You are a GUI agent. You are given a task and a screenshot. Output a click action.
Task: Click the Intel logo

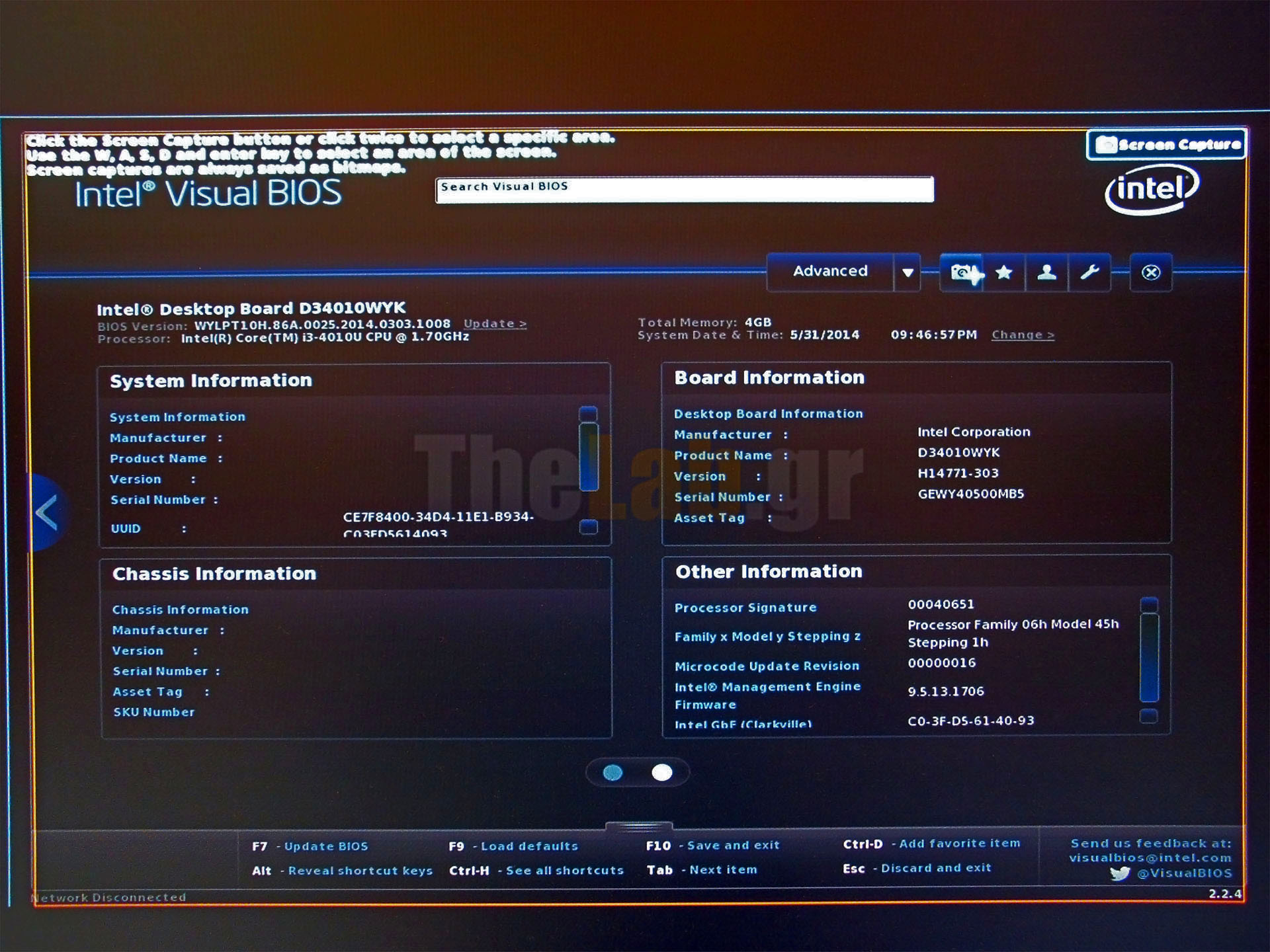point(1152,190)
